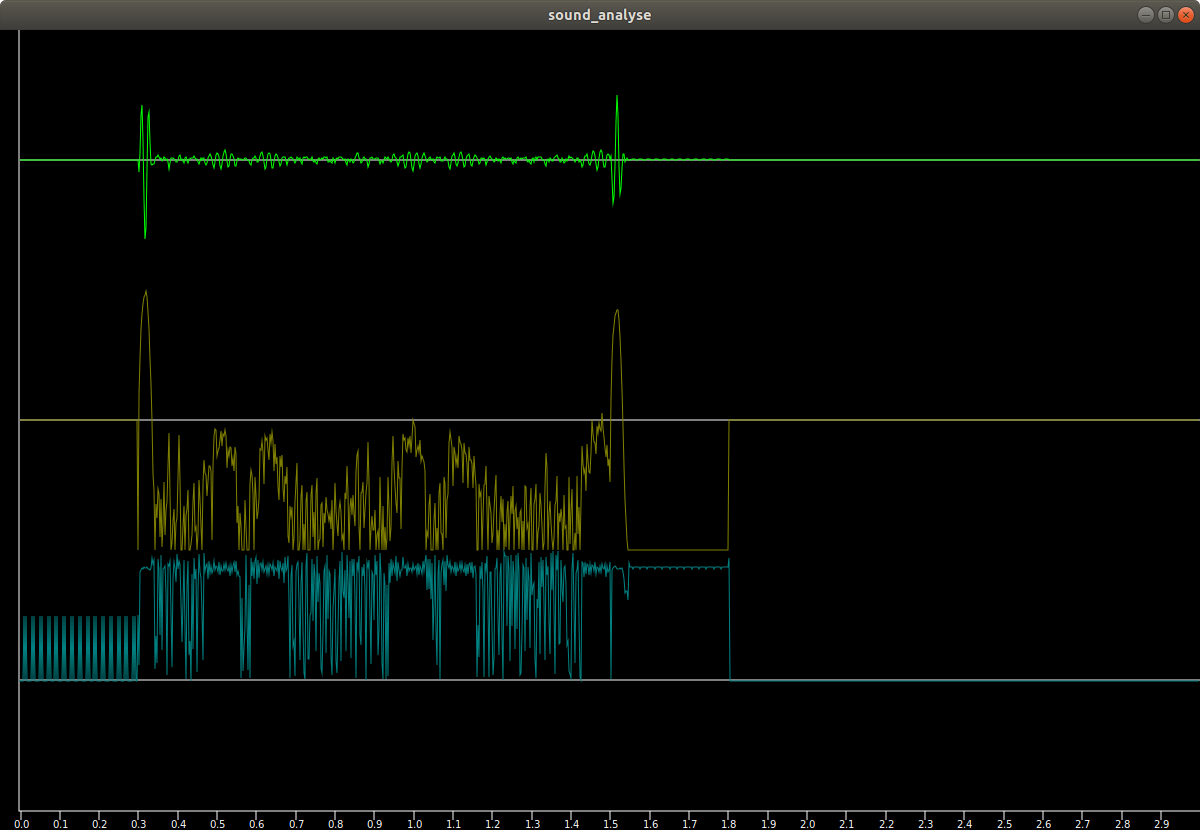Image resolution: width=1200 pixels, height=830 pixels.
Task: Select the 2.5 time axis label
Action: 1004,823
